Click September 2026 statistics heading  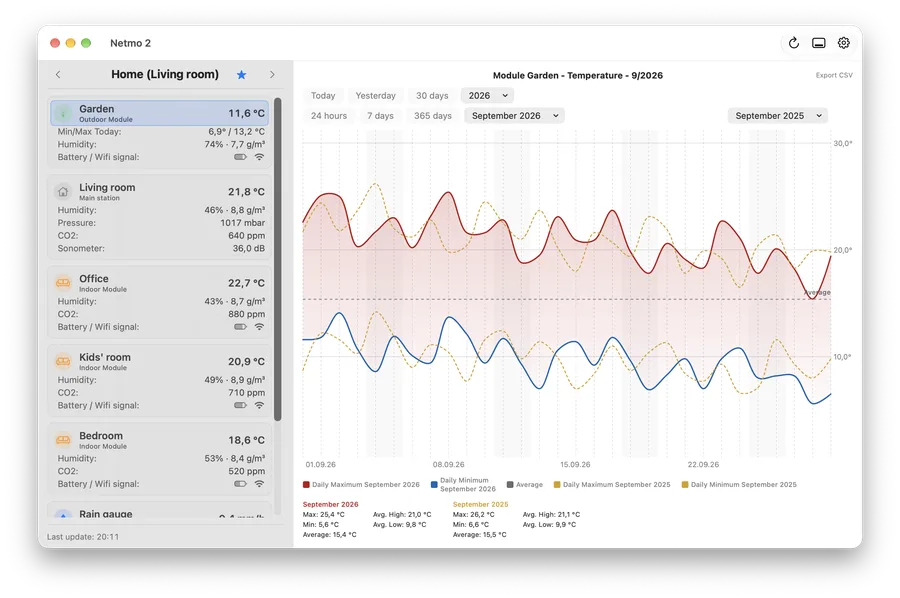pyautogui.click(x=331, y=504)
